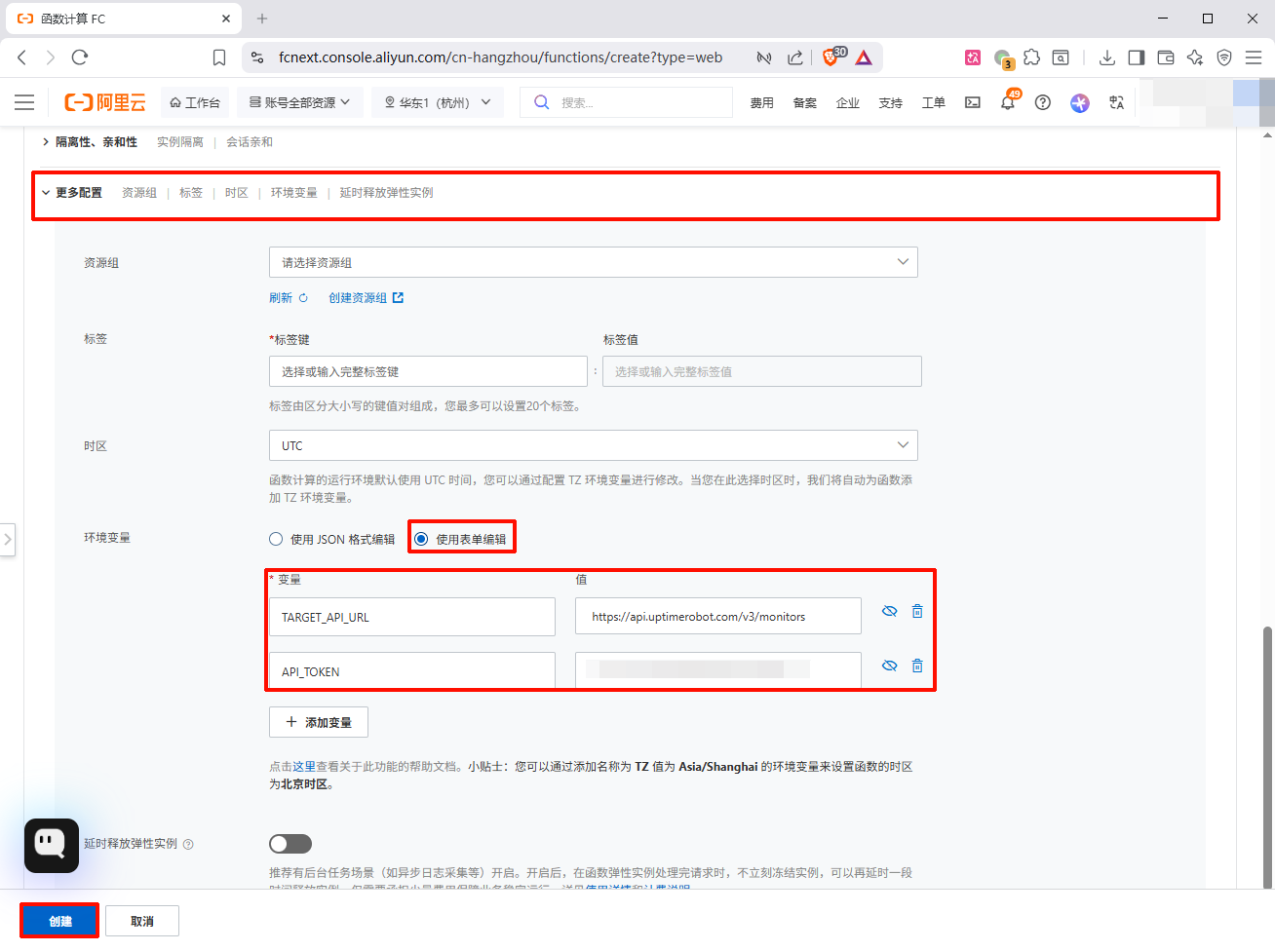
Task: Open the 工单 menu in header
Action: pyautogui.click(x=933, y=102)
